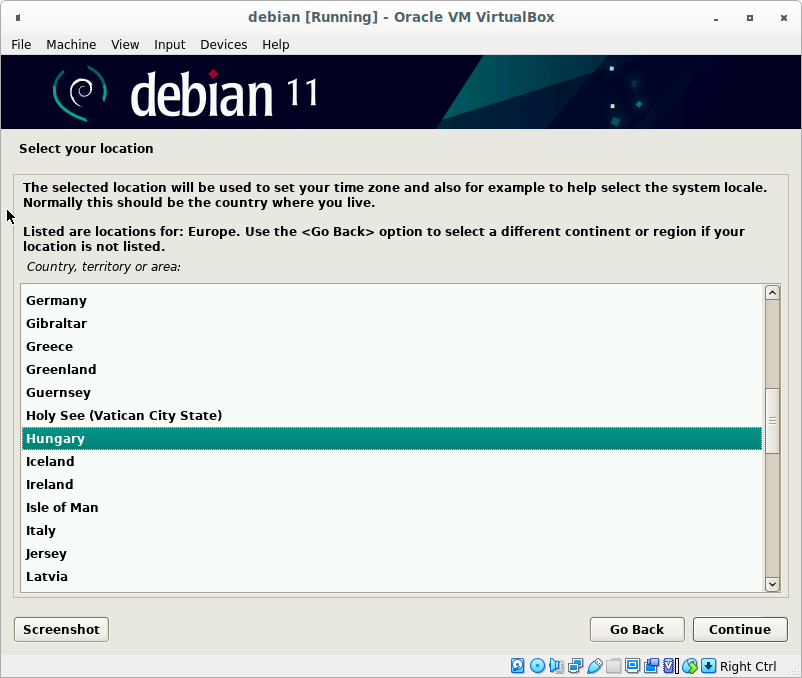The width and height of the screenshot is (802, 678).
Task: Open the View menu
Action: click(125, 44)
